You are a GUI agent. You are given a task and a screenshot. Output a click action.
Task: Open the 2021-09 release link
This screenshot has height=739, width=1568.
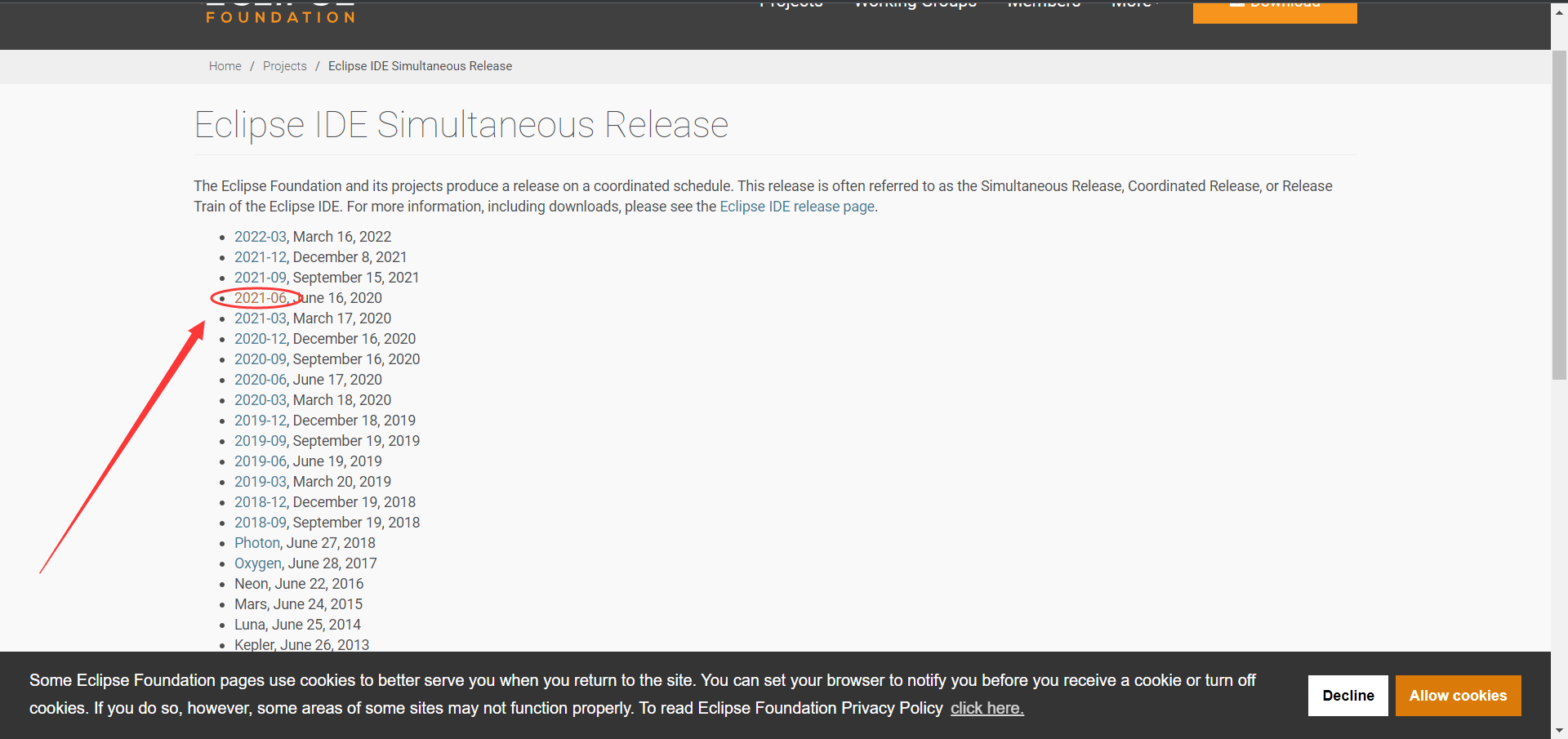(261, 278)
